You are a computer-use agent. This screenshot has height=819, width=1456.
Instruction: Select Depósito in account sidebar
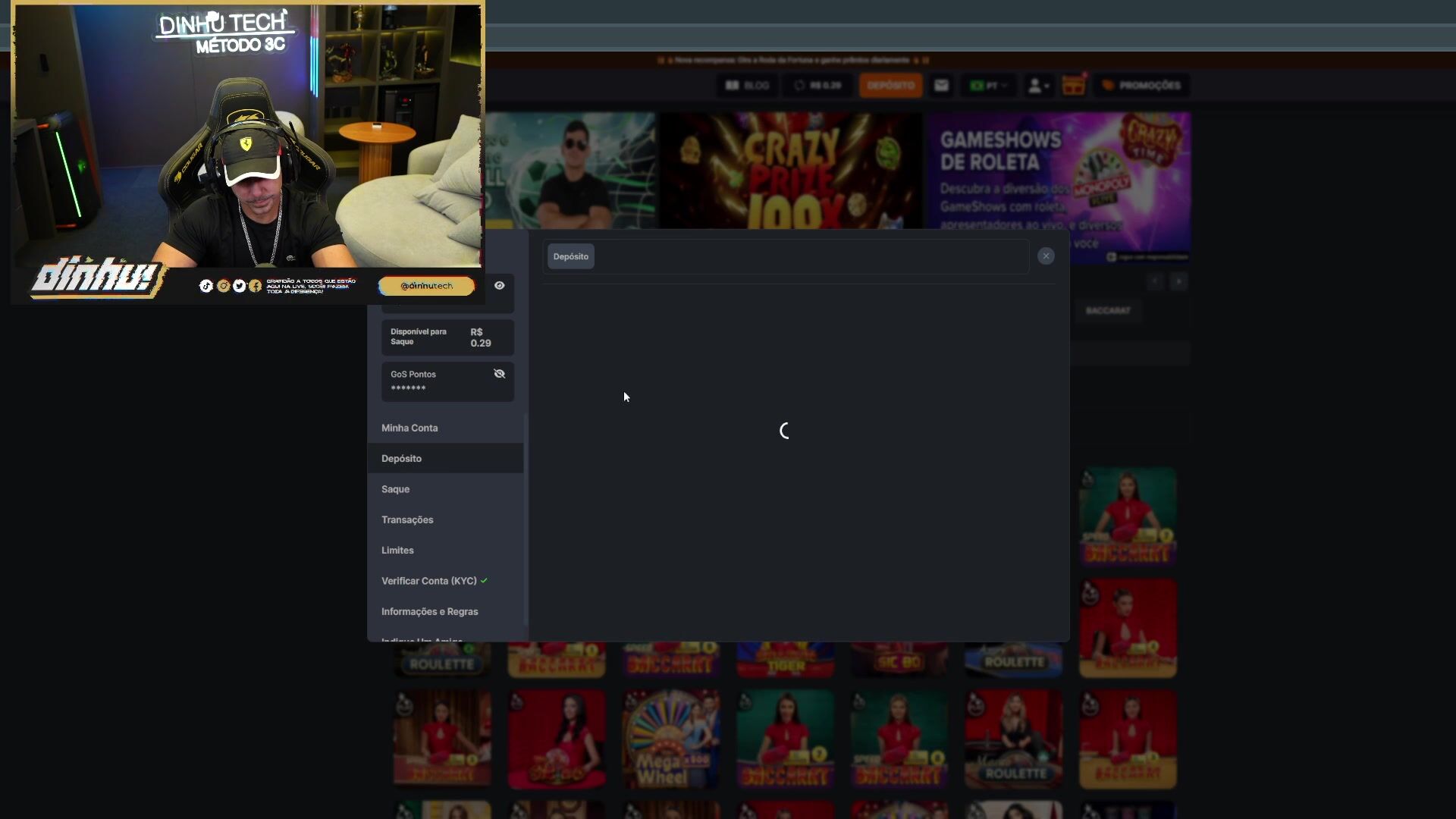(x=446, y=458)
